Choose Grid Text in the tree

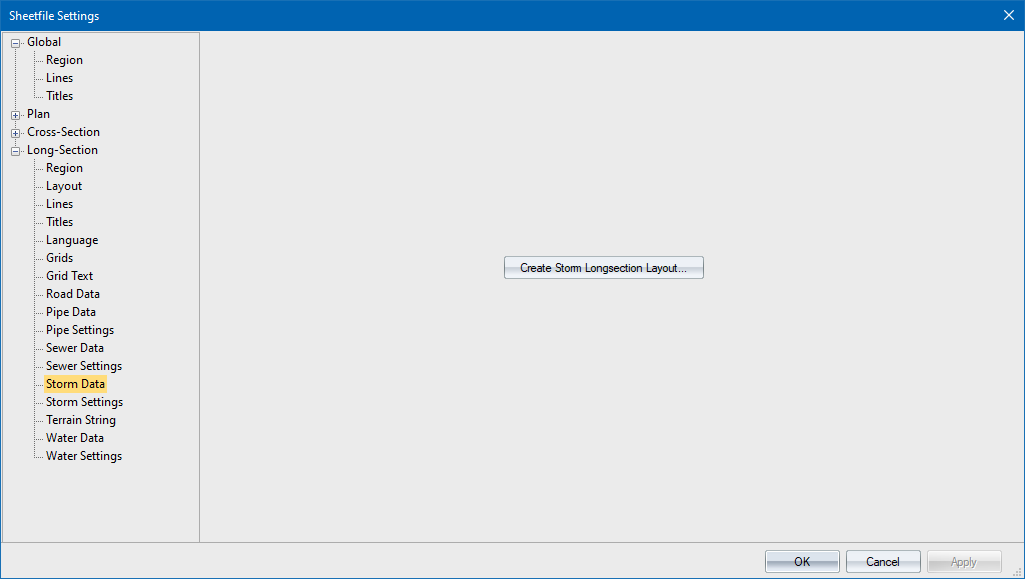(x=69, y=276)
